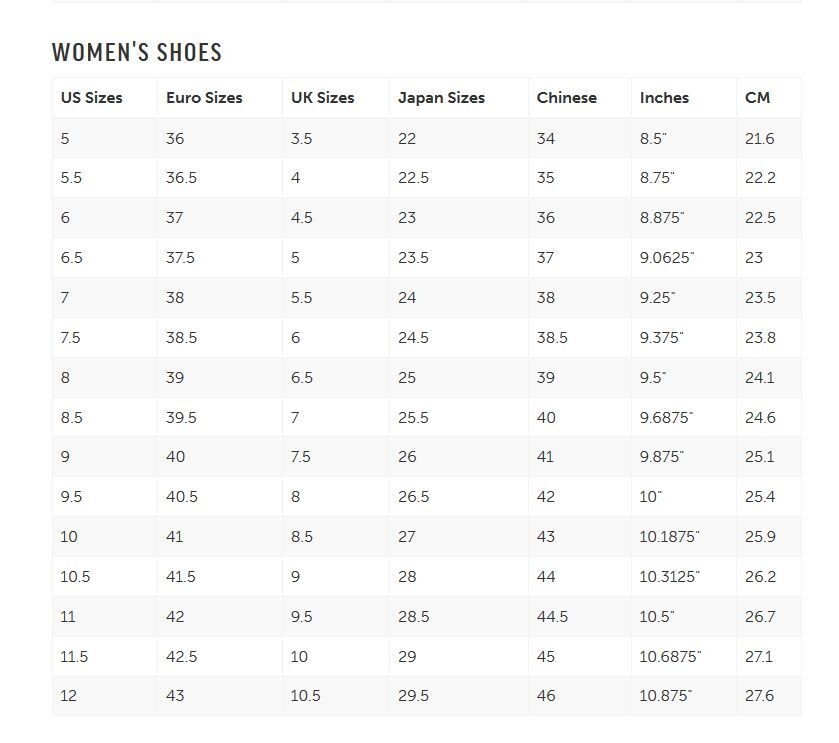Click Euro size 36.5 cell

[220, 178]
